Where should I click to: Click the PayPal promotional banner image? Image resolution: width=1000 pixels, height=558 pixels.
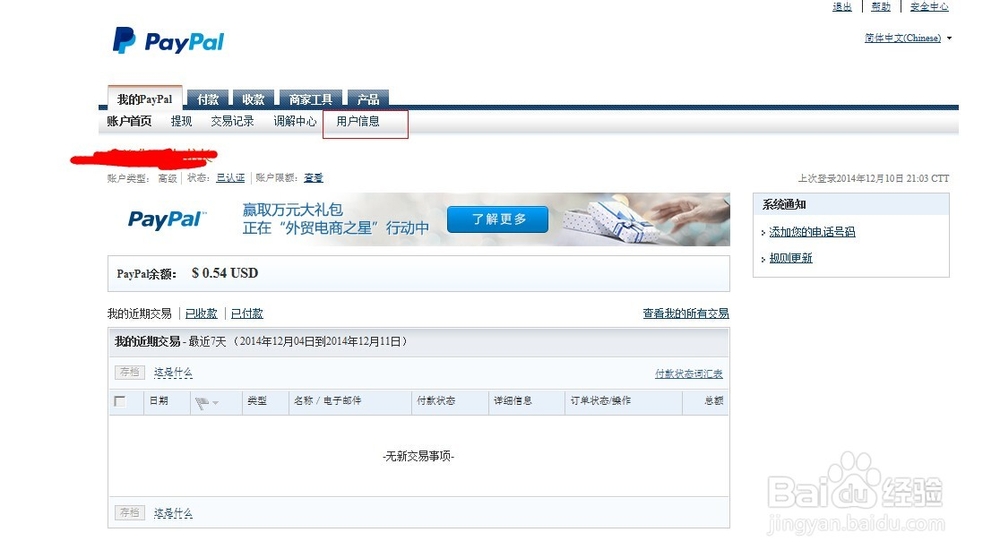[x=418, y=219]
